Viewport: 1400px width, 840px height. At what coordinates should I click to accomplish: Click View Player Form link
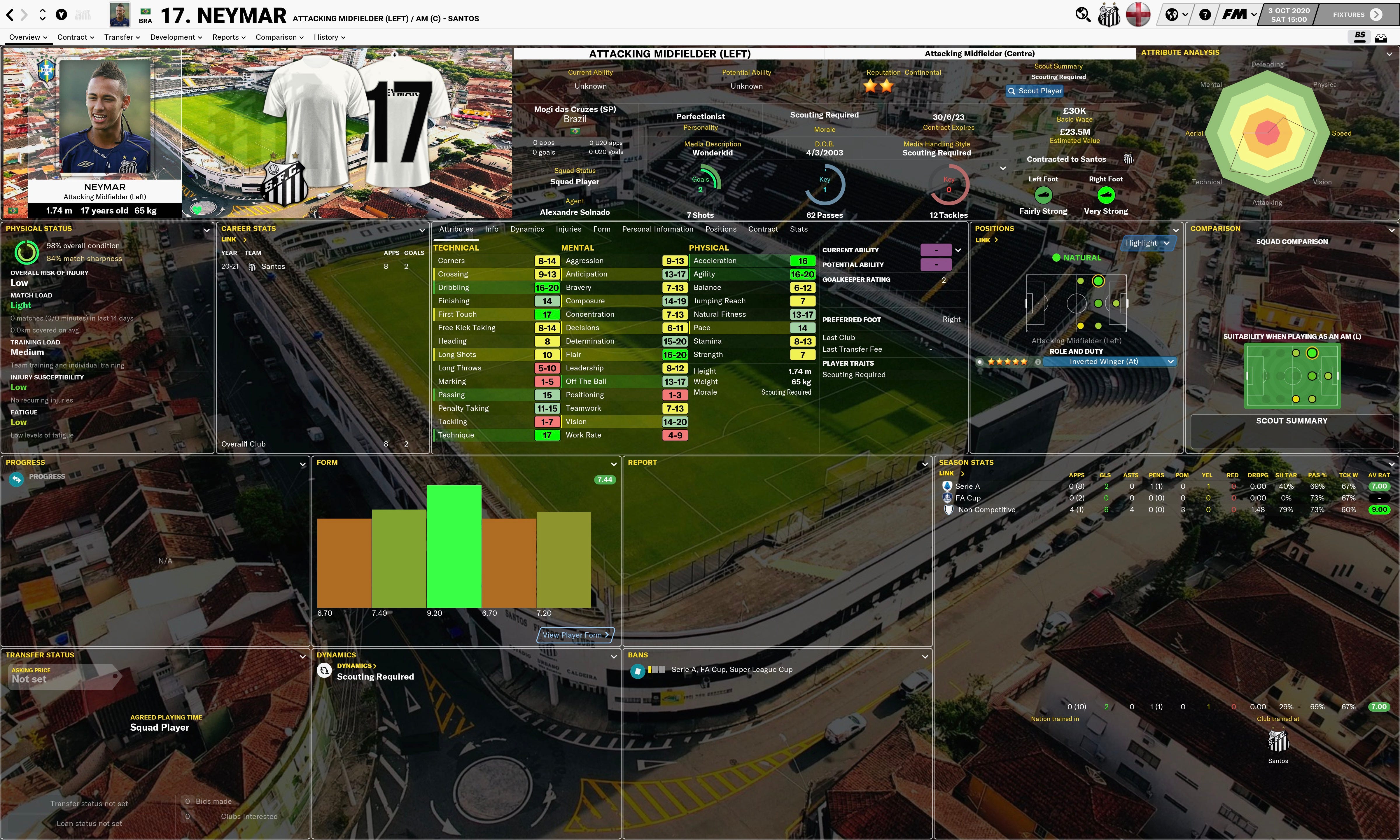pyautogui.click(x=575, y=635)
